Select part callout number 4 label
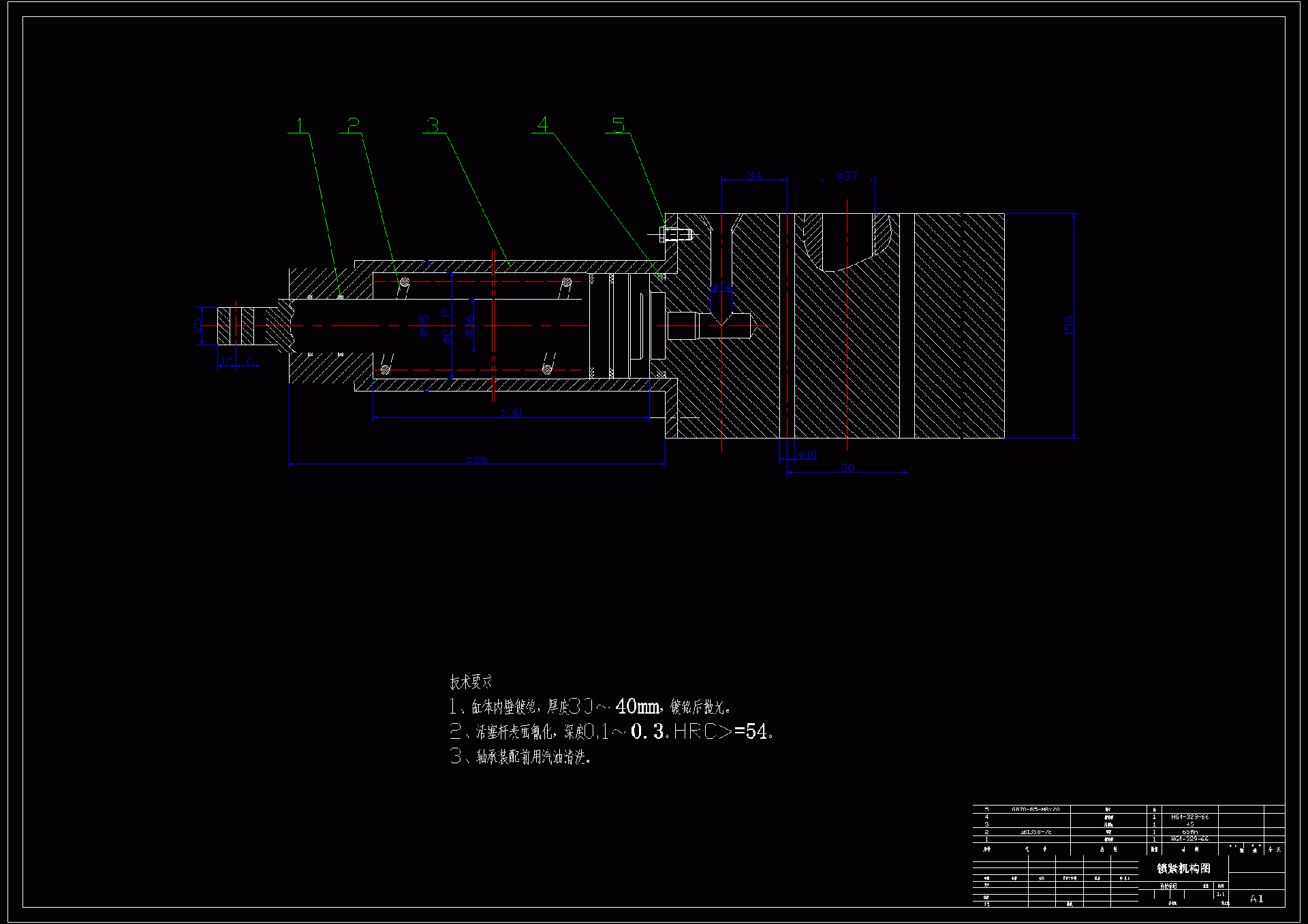Screen dimensions: 1308x924 pyautogui.click(x=543, y=125)
